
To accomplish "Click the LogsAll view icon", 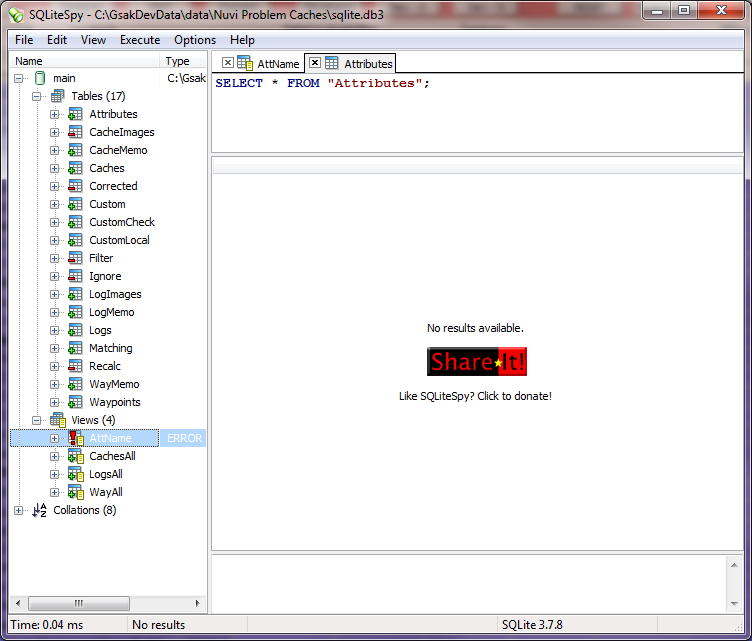I will click(x=76, y=474).
